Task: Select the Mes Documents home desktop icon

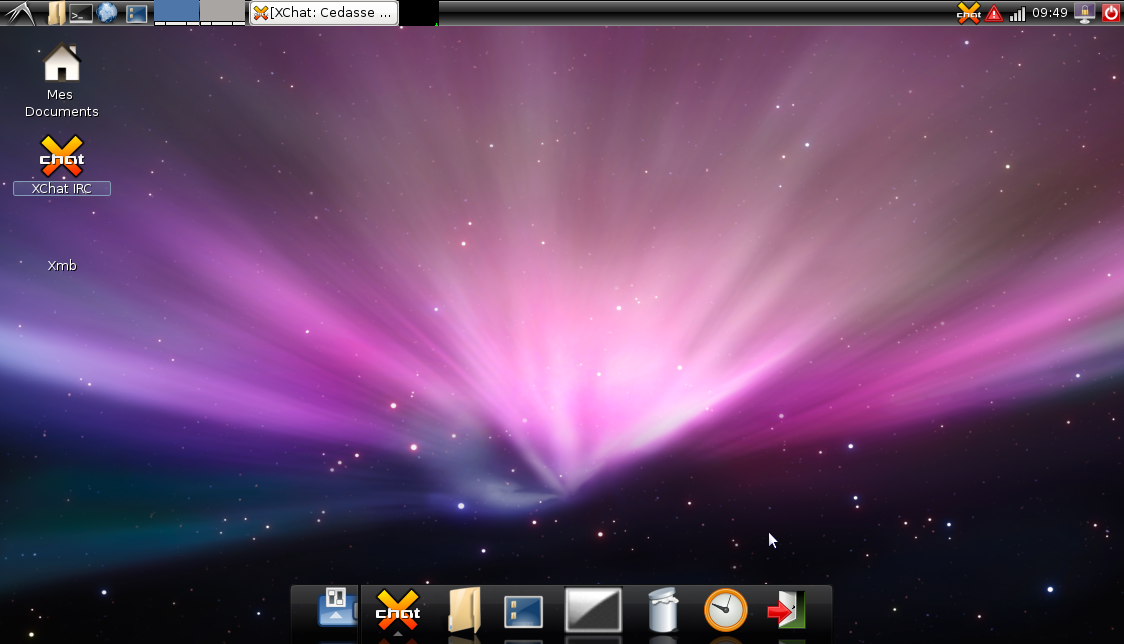Action: [62, 63]
